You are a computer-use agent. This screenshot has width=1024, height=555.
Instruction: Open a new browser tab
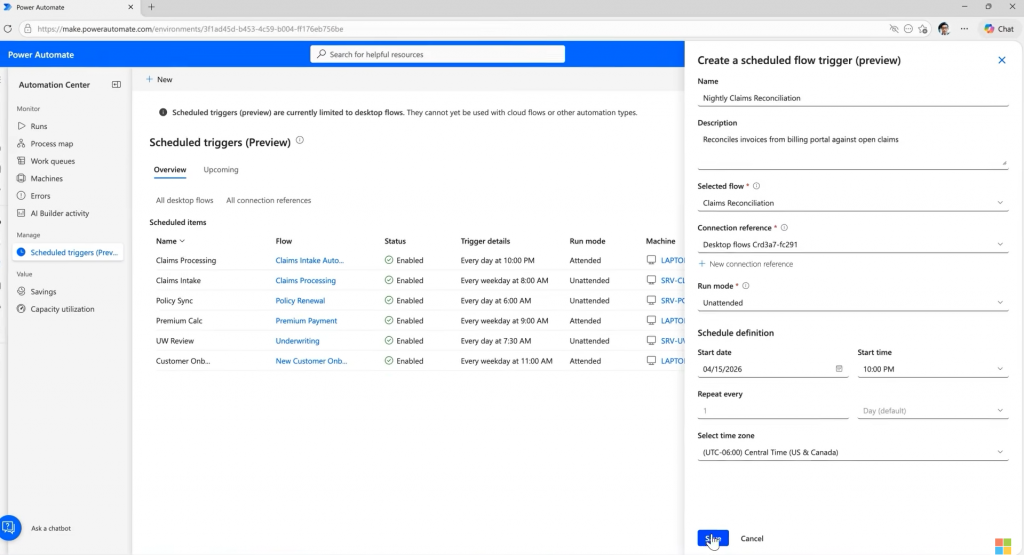click(152, 7)
